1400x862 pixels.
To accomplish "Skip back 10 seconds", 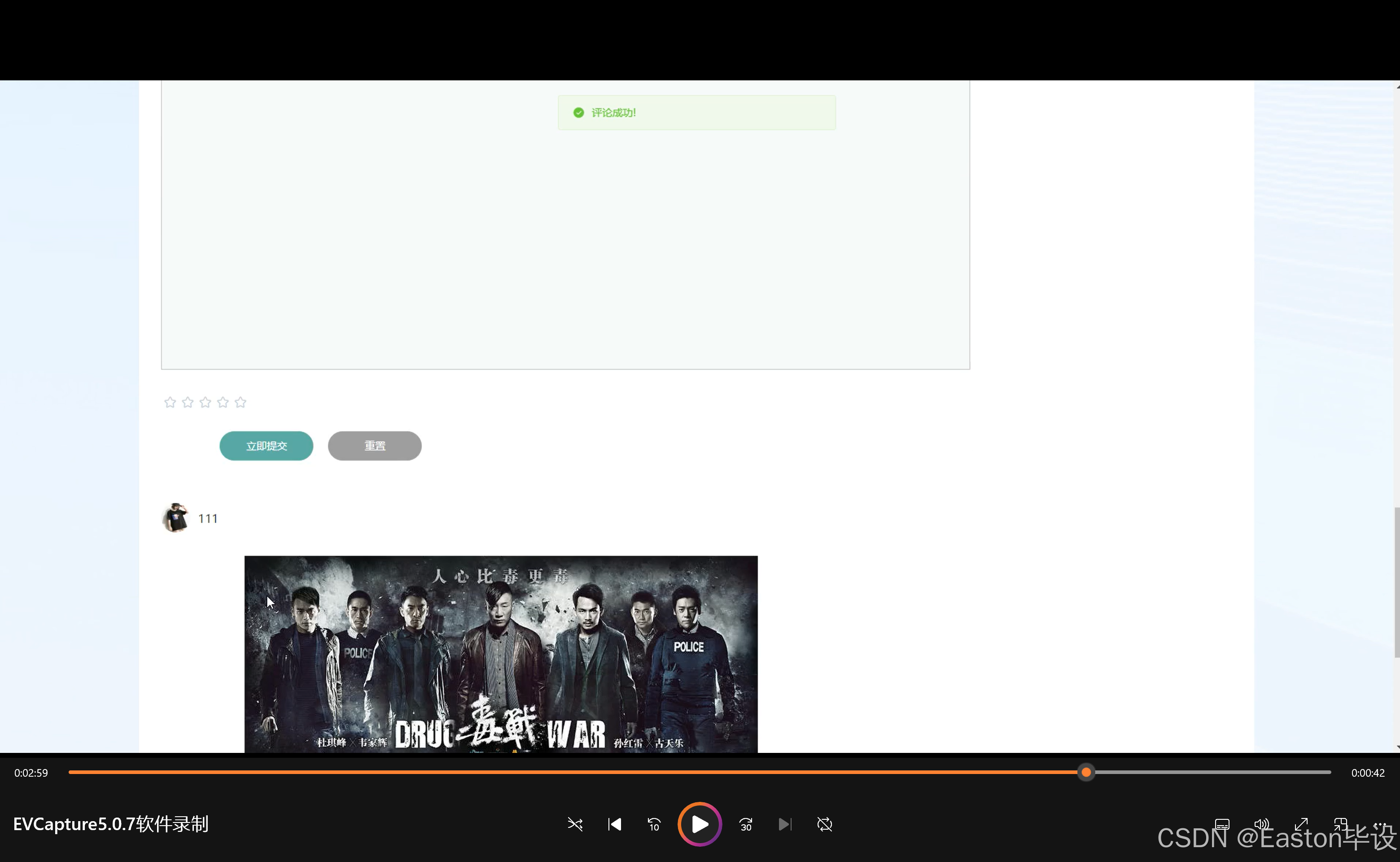I will 654,824.
